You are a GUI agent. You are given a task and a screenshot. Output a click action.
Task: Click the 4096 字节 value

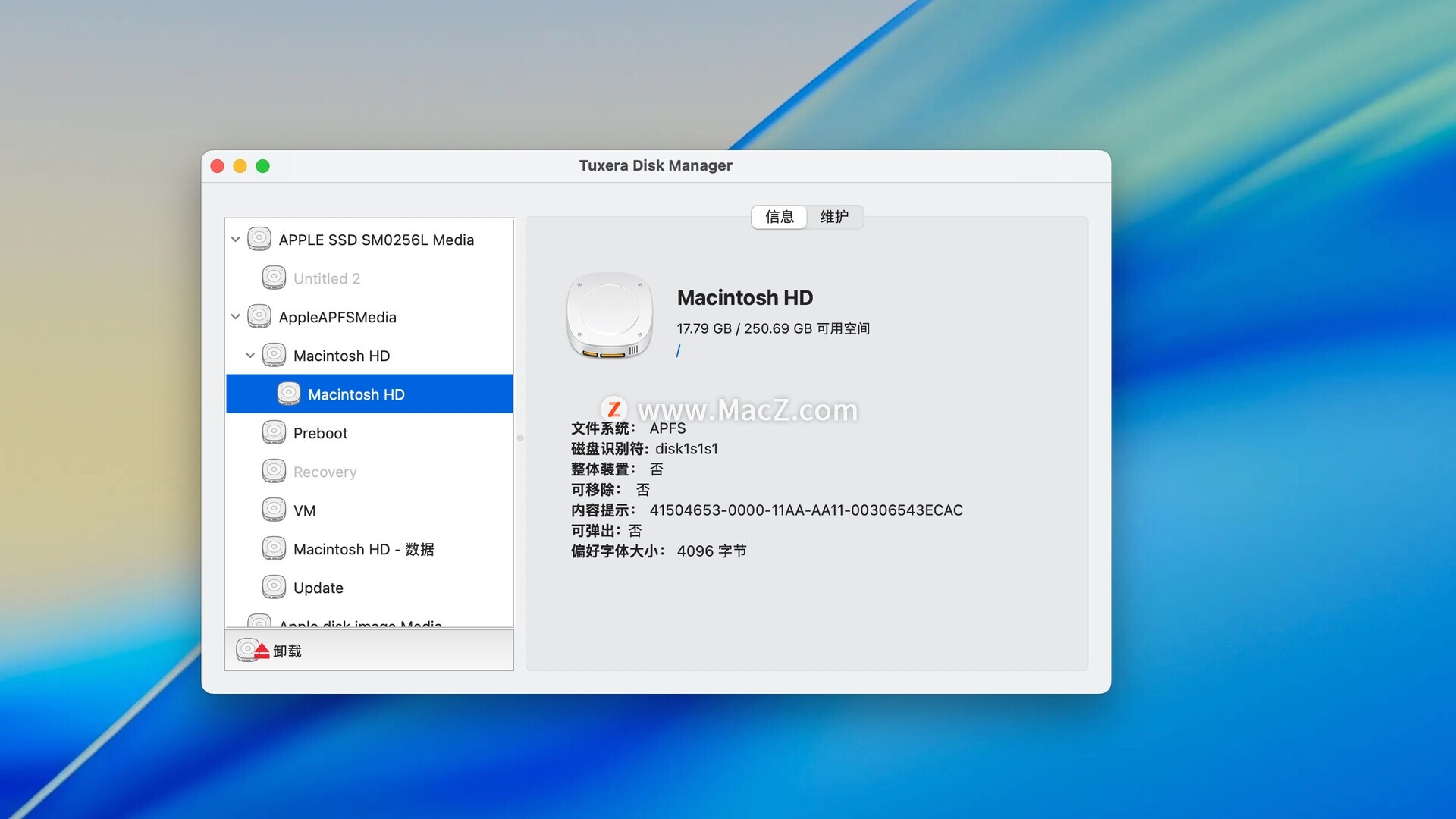(712, 551)
